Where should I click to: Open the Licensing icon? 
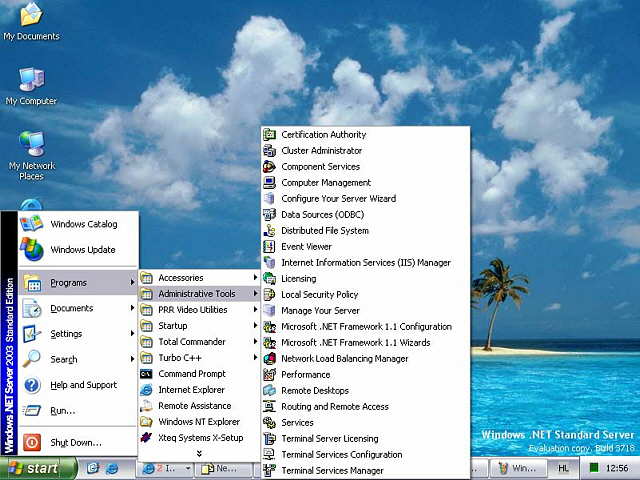(269, 278)
